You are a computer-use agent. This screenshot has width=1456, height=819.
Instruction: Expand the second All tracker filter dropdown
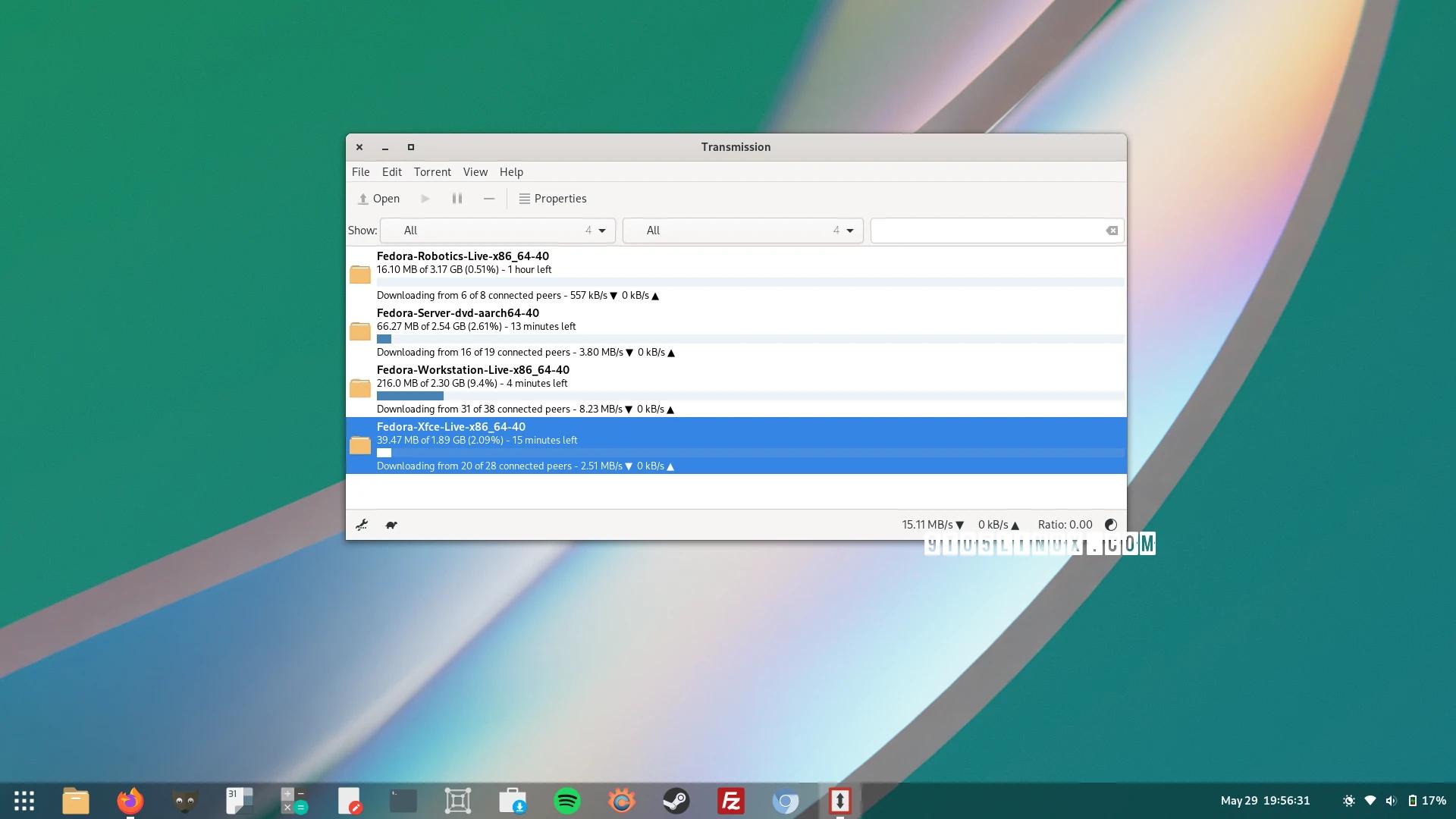point(742,231)
